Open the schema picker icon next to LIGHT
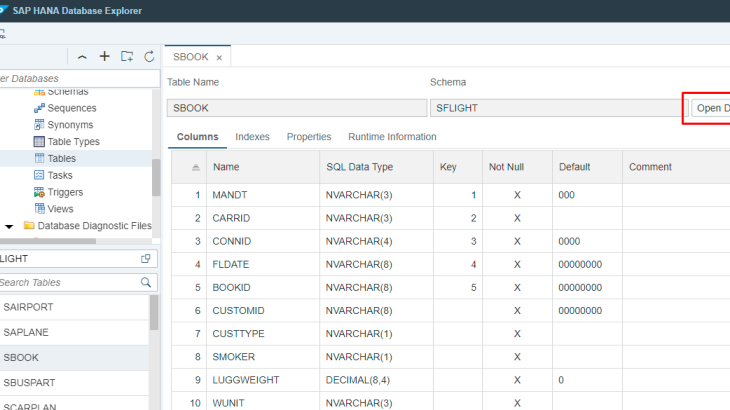The width and height of the screenshot is (730, 410). point(146,258)
